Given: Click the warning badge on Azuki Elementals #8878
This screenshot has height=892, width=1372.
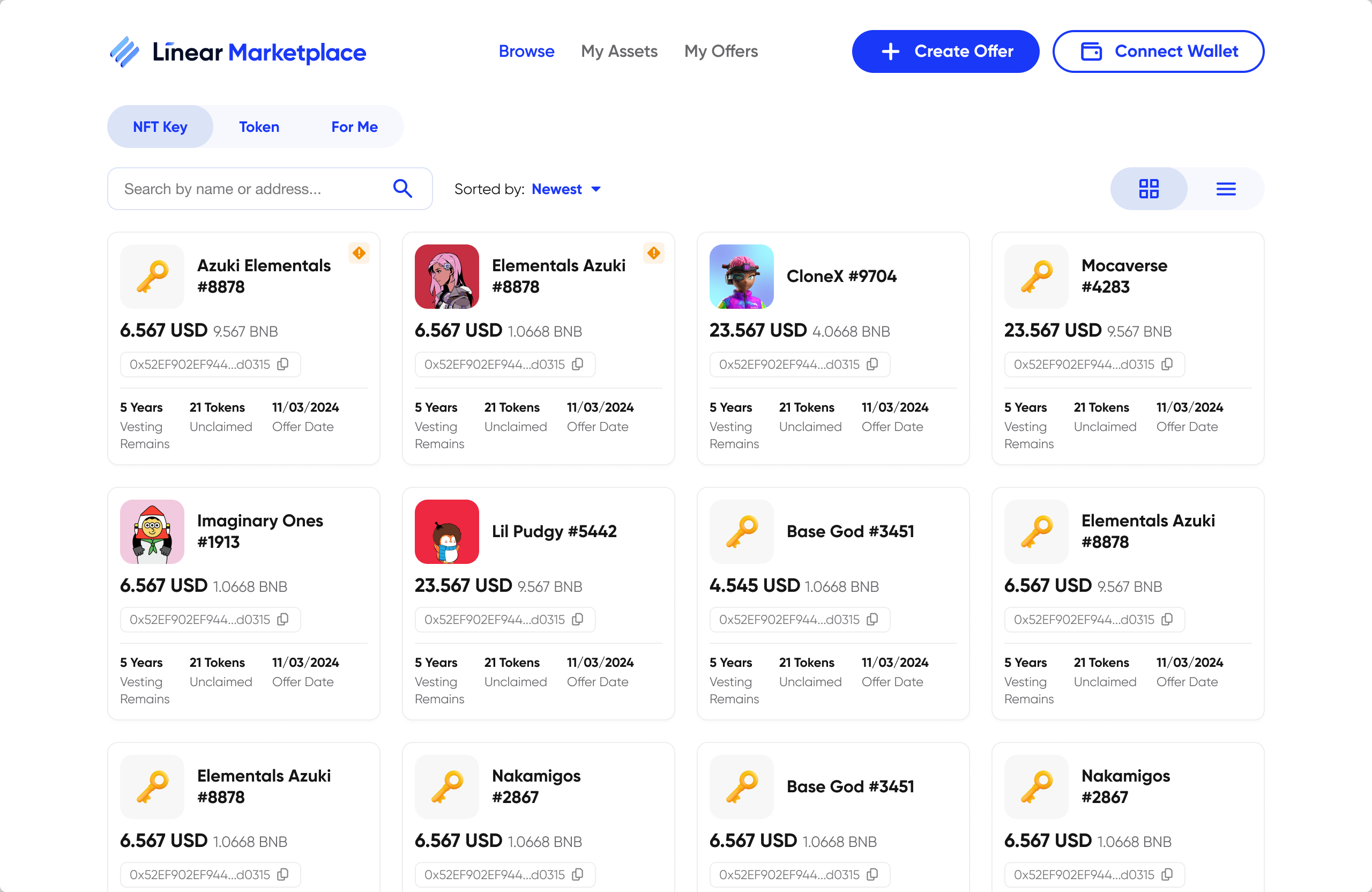Looking at the screenshot, I should pyautogui.click(x=359, y=253).
